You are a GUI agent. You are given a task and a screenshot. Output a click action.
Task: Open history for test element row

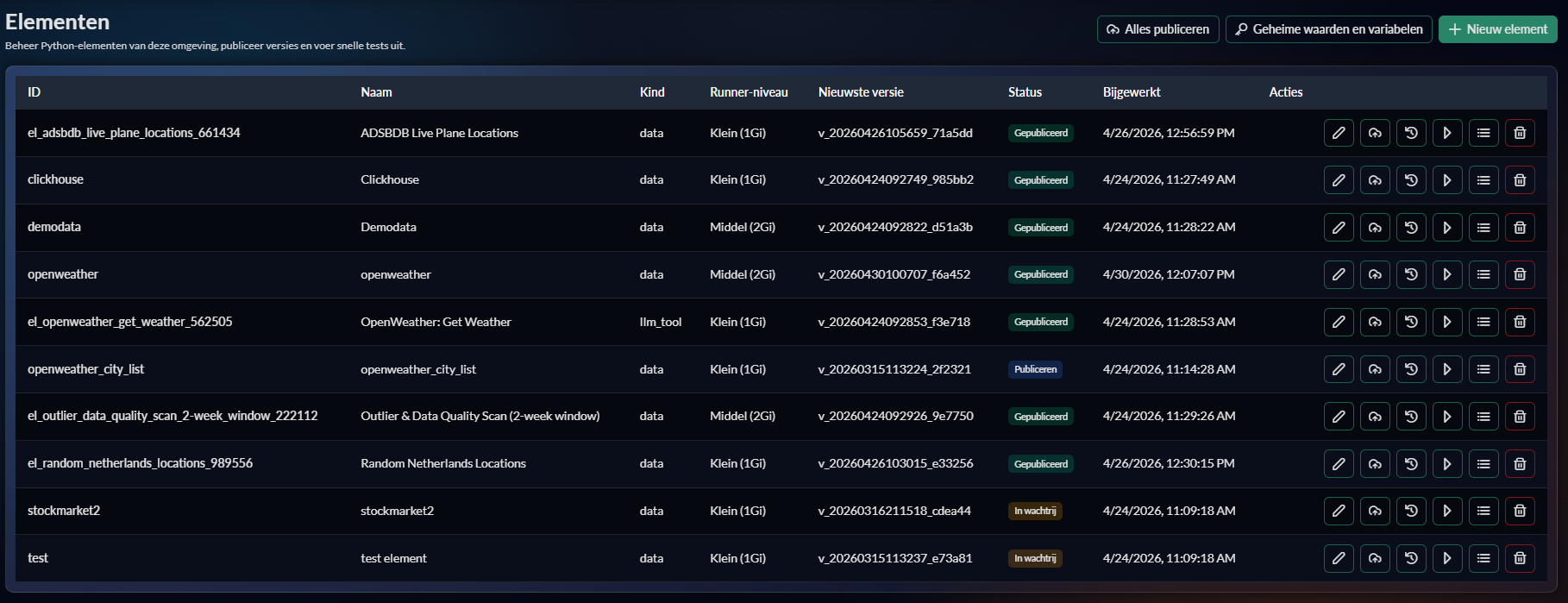tap(1411, 558)
